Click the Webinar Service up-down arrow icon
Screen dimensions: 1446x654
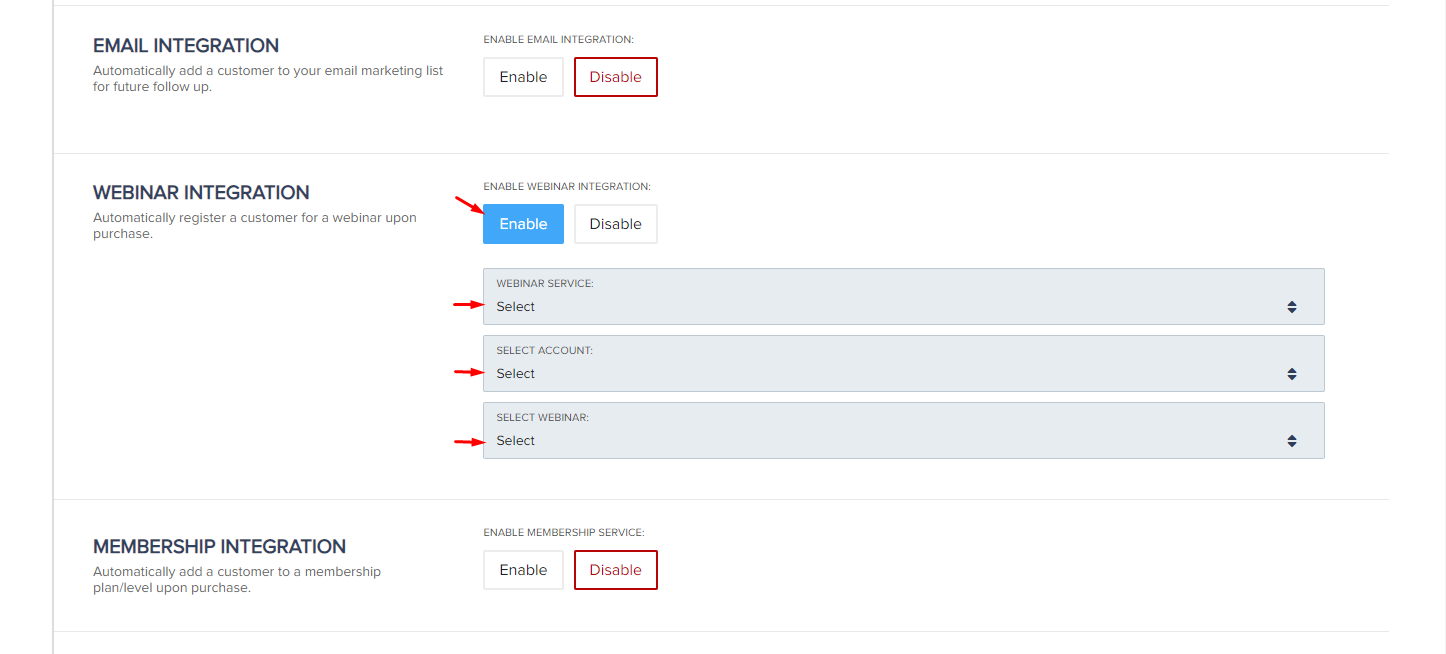point(1292,307)
